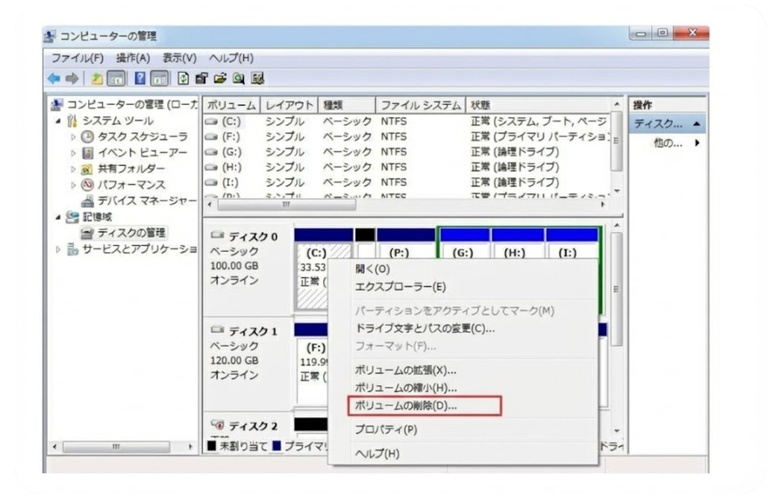Click the Performance icon in tree
Screen dimensions: 775x500
pos(87,185)
